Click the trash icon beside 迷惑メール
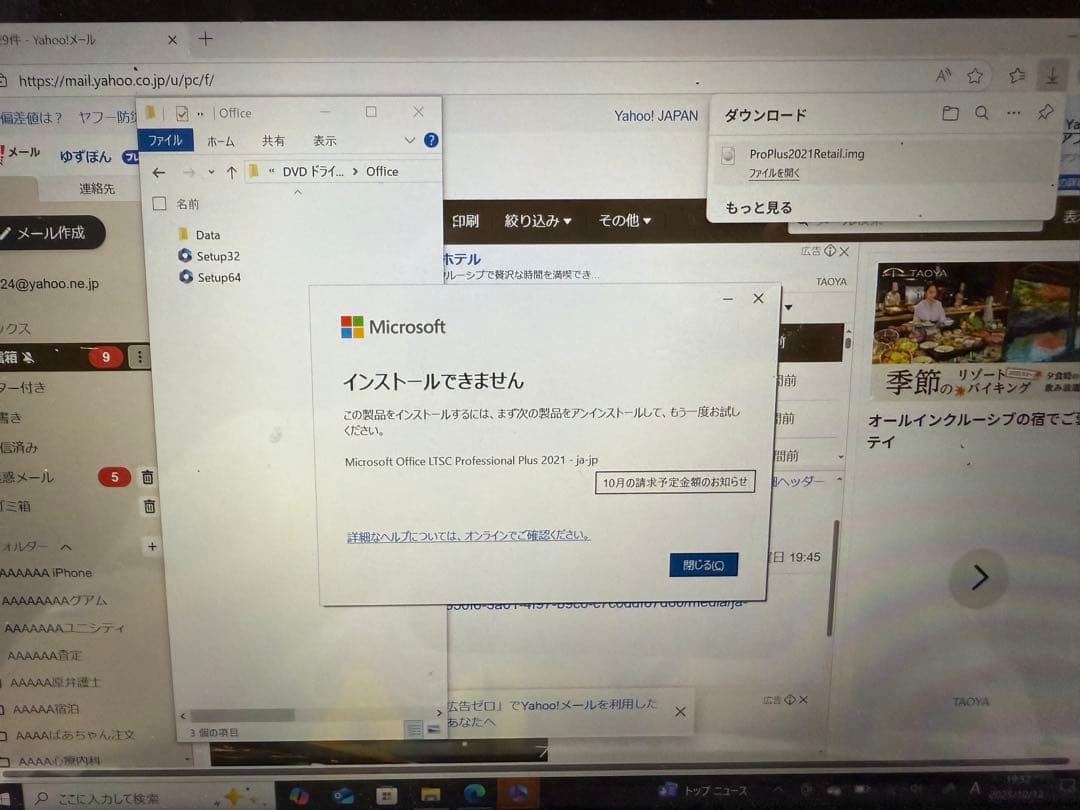Viewport: 1080px width, 810px height. point(148,477)
